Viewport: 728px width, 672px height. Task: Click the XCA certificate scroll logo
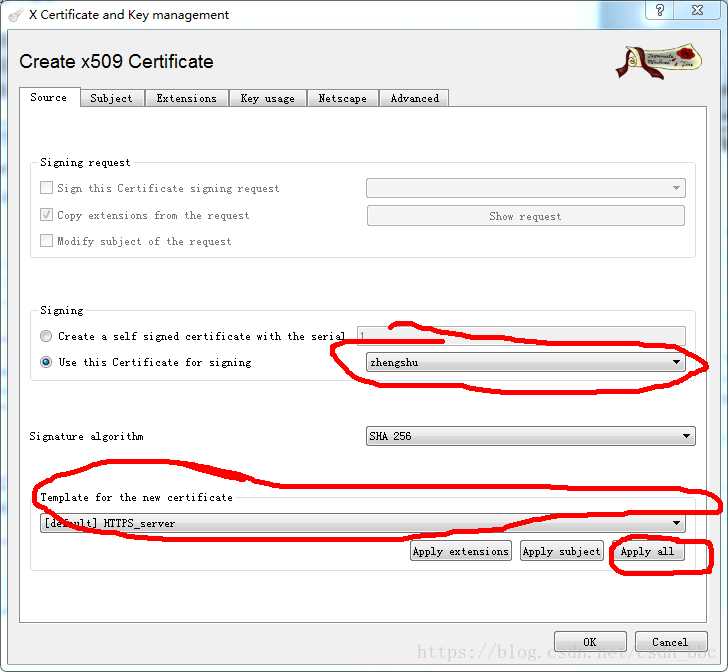click(658, 61)
